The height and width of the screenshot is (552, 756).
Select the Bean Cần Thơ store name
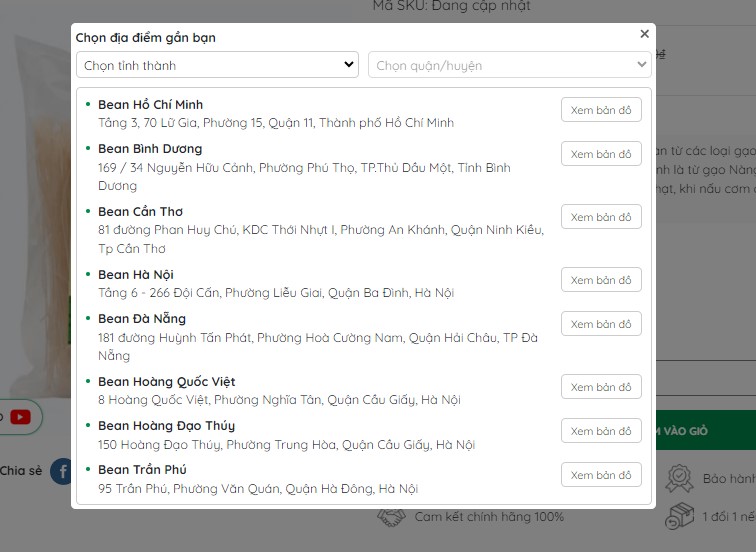(140, 212)
